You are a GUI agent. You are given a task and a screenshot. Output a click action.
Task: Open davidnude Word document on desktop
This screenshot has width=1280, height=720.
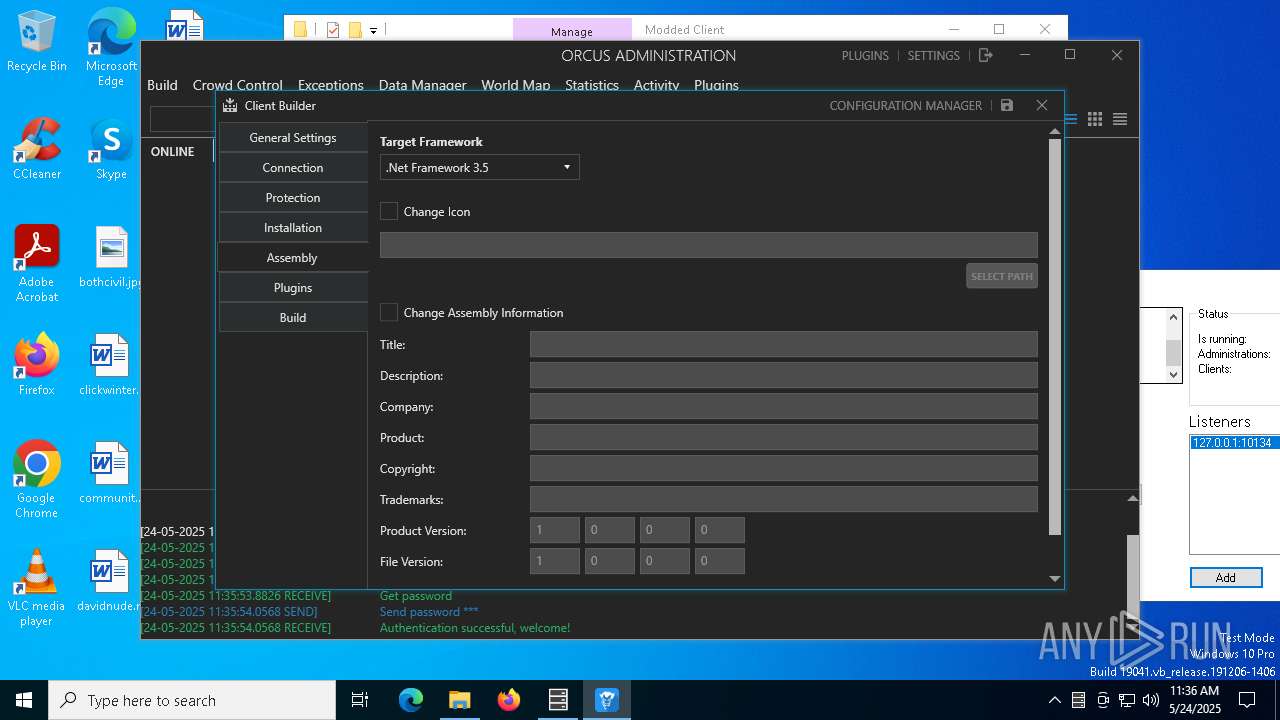coord(110,582)
